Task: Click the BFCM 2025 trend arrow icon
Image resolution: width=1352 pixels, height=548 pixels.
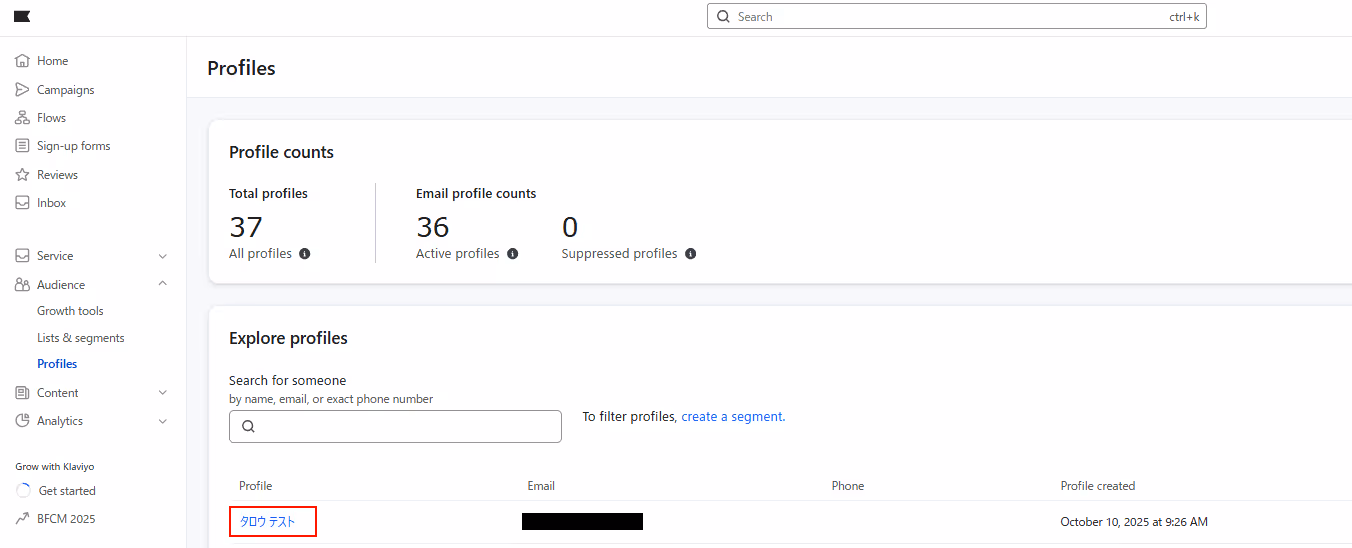Action: (24, 519)
